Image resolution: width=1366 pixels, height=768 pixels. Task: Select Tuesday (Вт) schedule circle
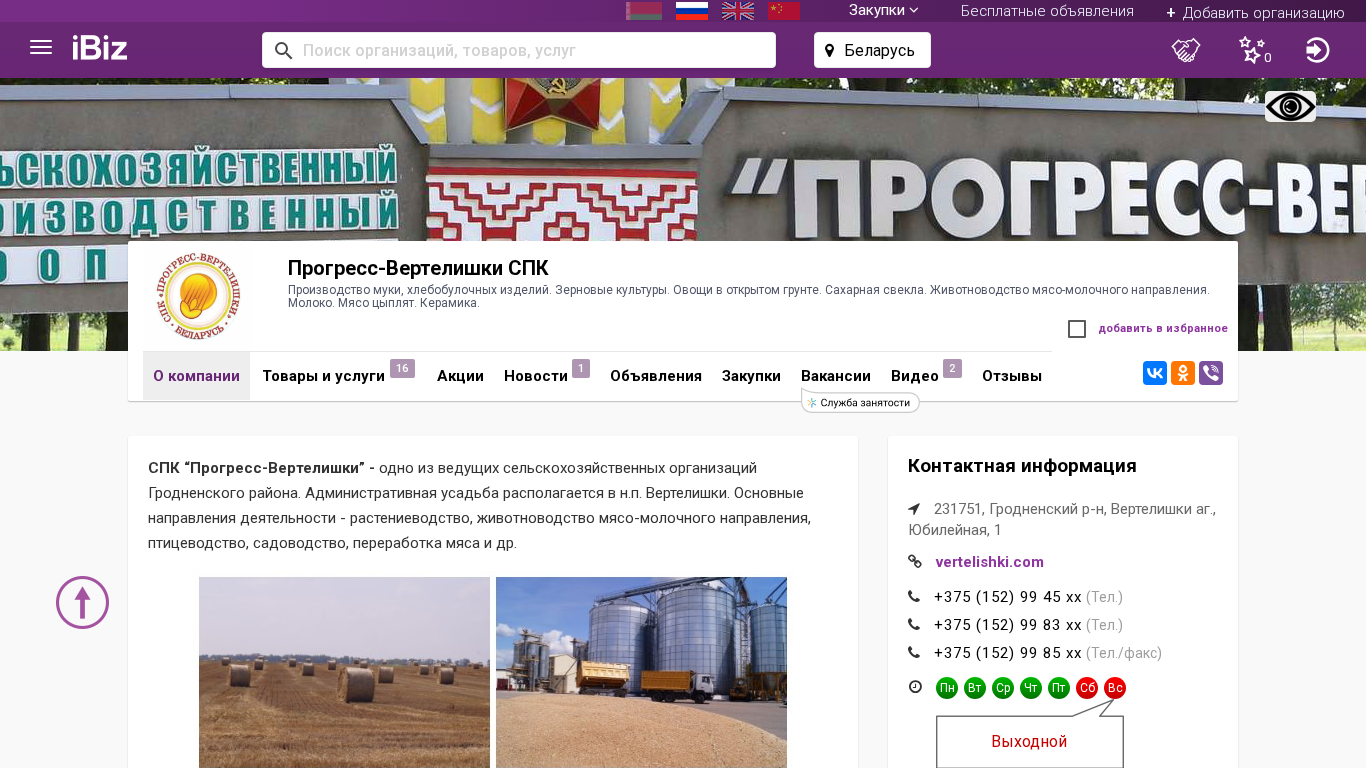(975, 688)
